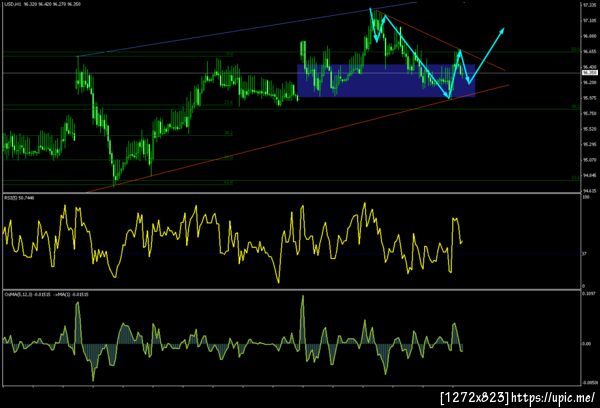This screenshot has width=600, height=408.
Task: Select the red descending resistance trendline
Action: (x=444, y=42)
